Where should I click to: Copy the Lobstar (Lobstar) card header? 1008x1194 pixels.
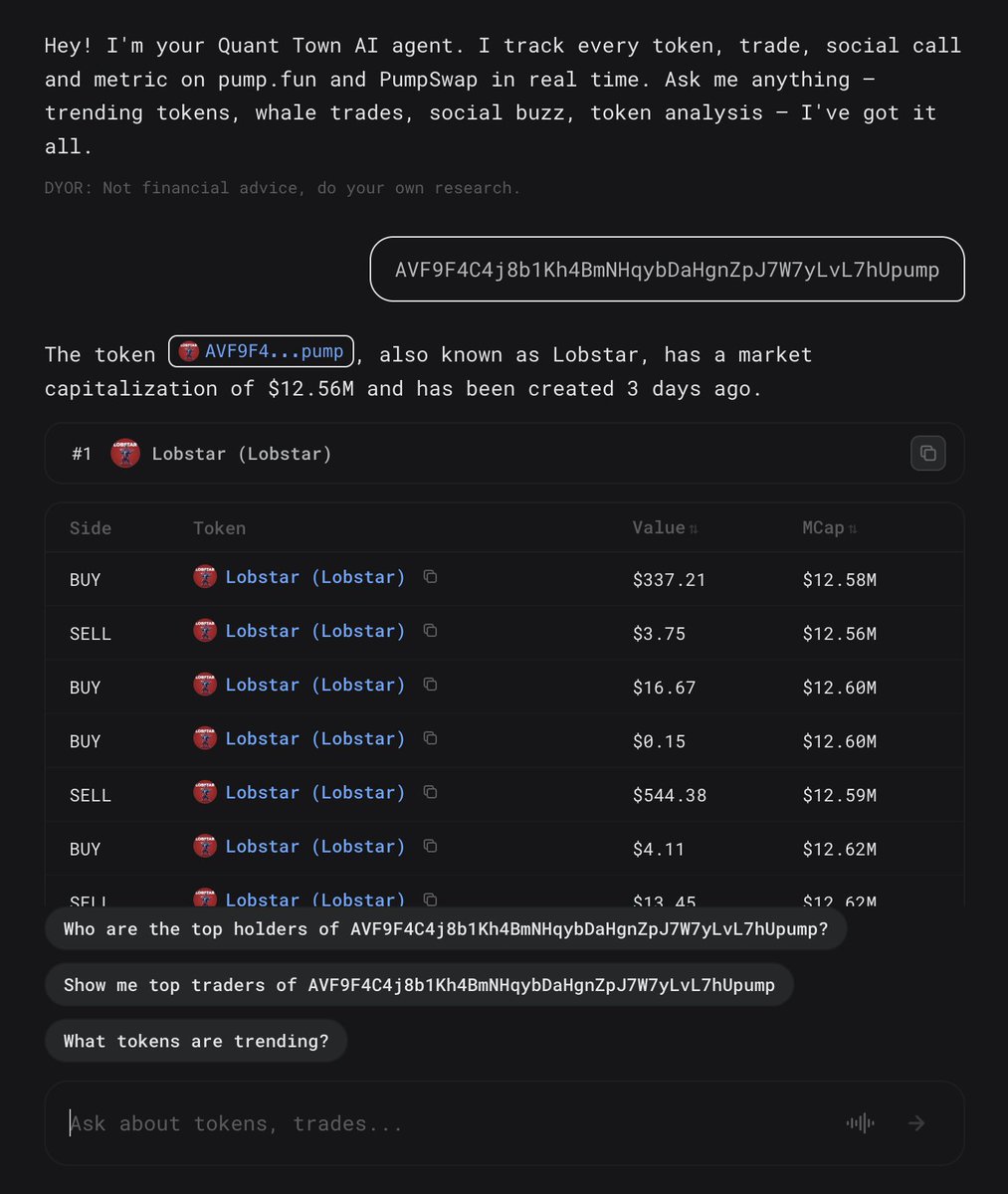coord(927,454)
